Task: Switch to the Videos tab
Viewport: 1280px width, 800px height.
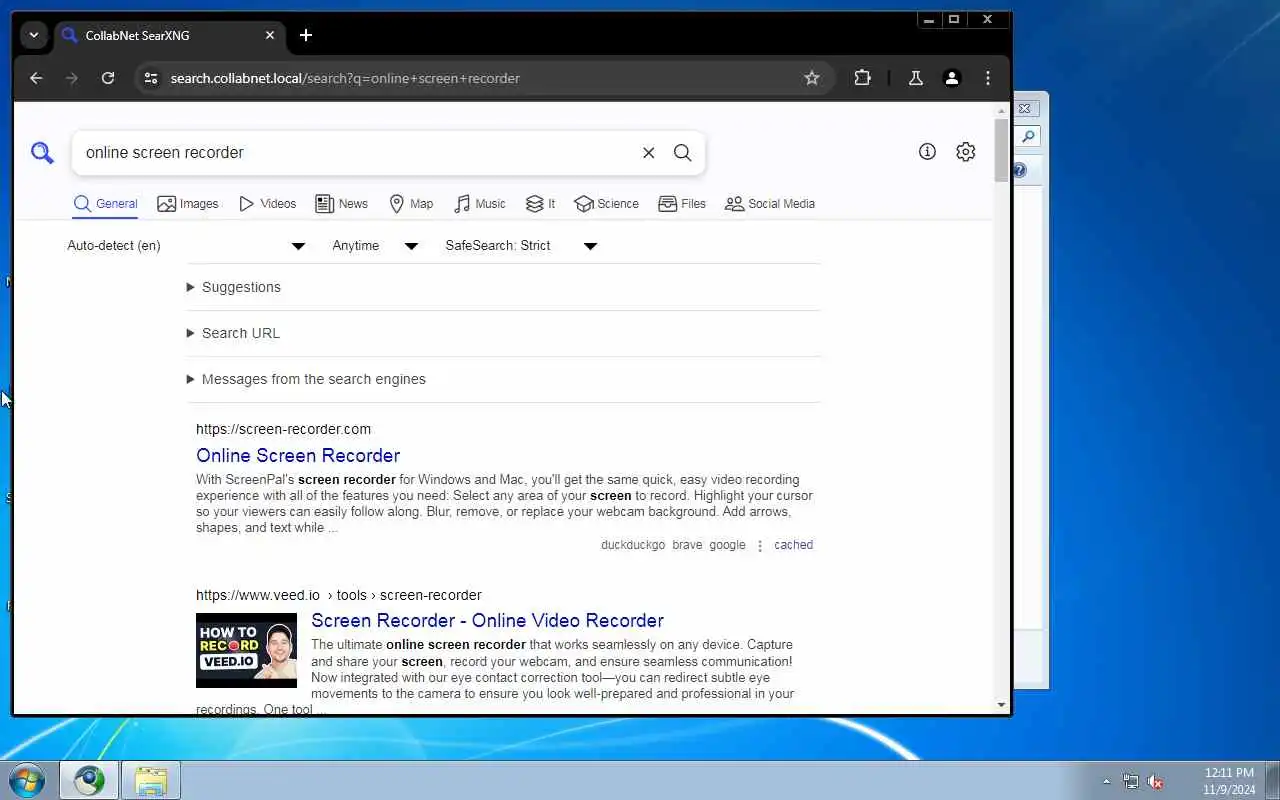Action: 267,203
